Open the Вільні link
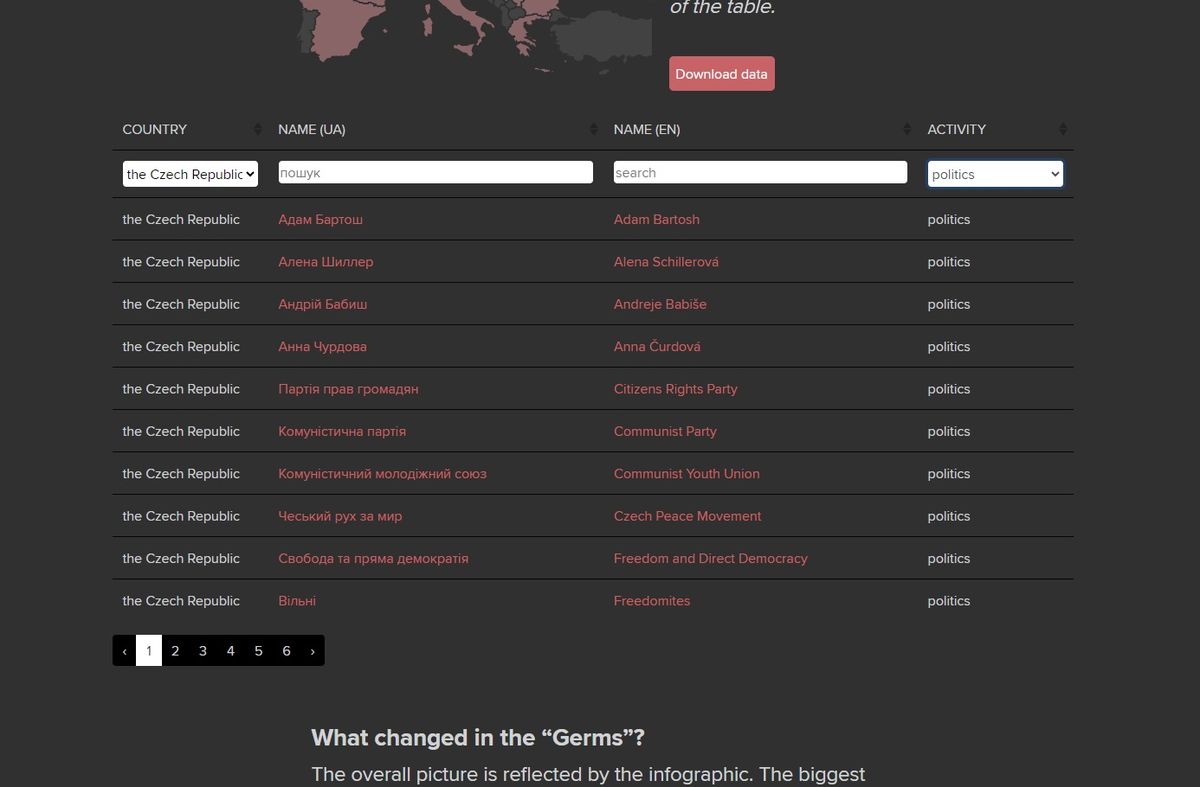The width and height of the screenshot is (1200, 787). tap(297, 601)
